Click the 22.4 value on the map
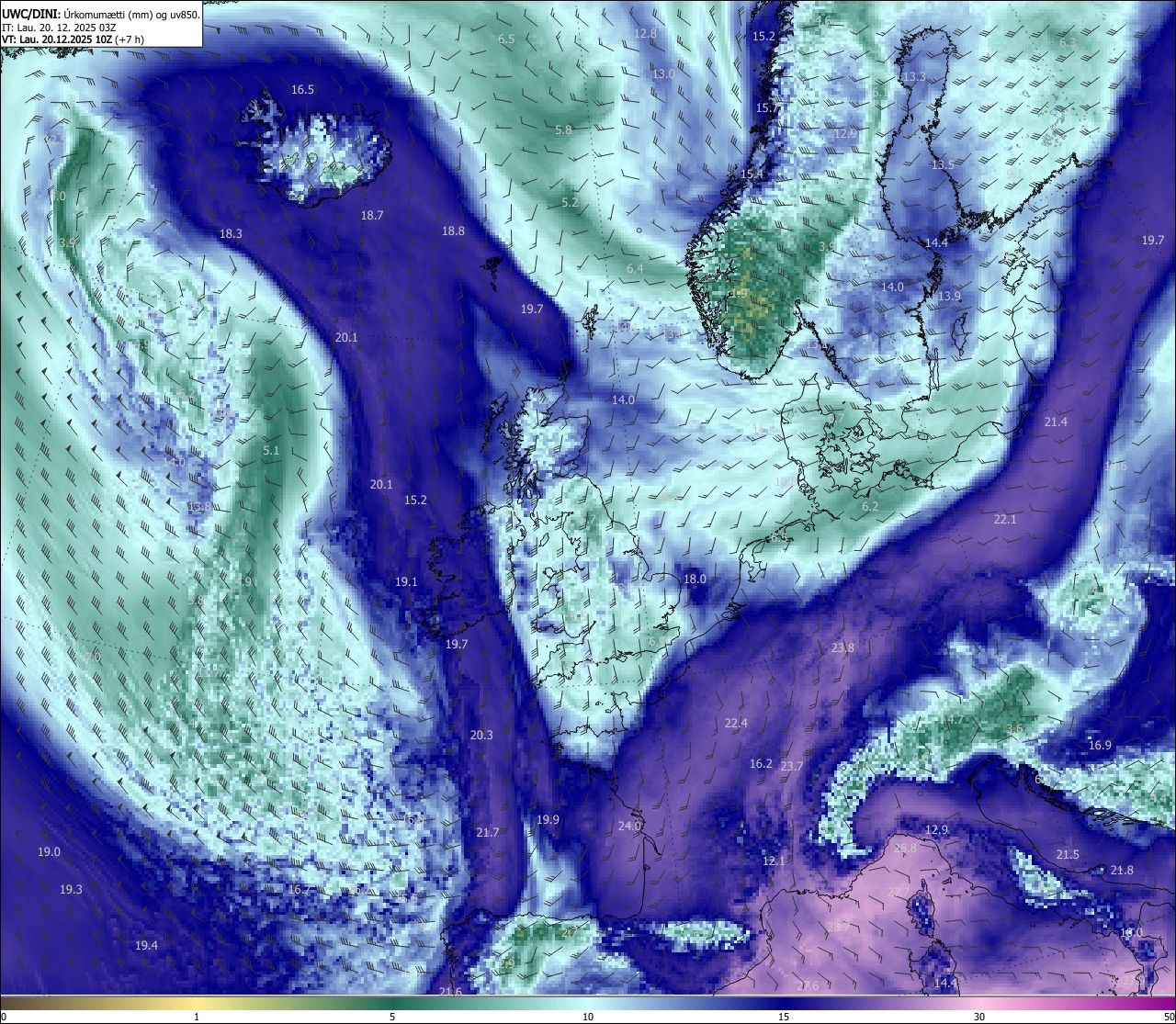The width and height of the screenshot is (1176, 1024). coord(736,724)
